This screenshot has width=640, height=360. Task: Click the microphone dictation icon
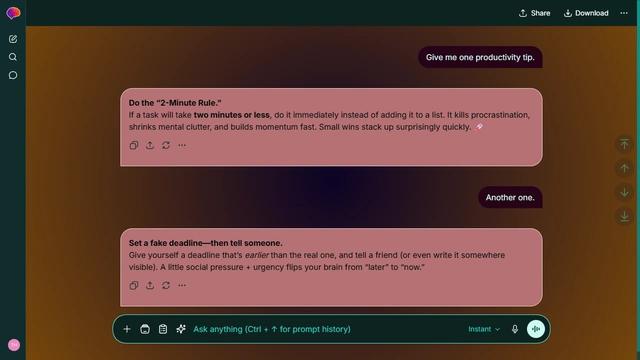515,329
